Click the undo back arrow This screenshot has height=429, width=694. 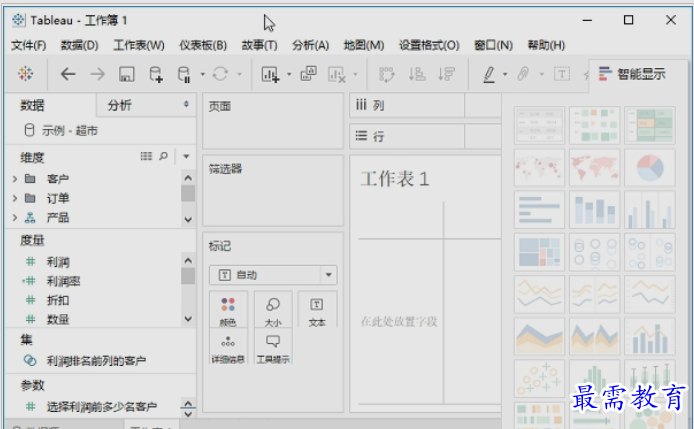coord(68,74)
